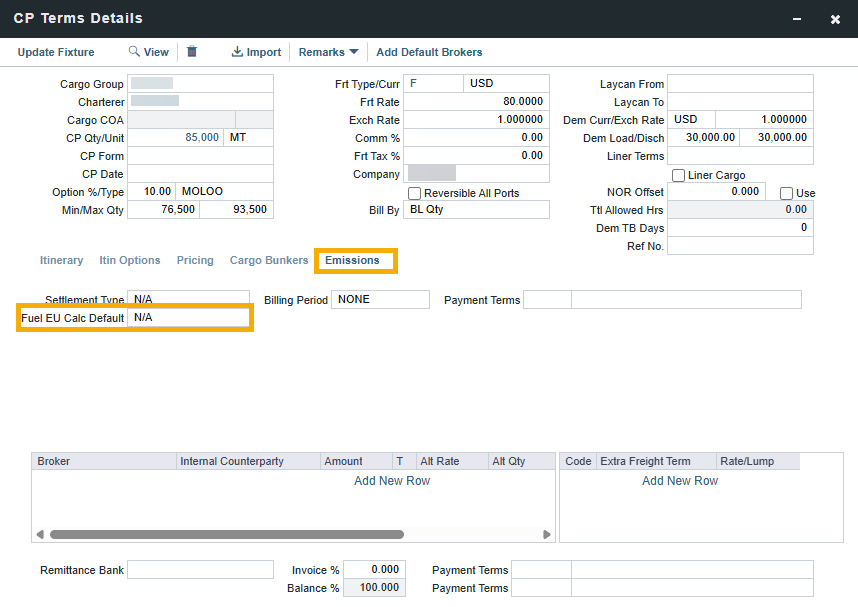Enable the Reversible All Ports checkbox
This screenshot has width=858, height=607.
click(x=415, y=192)
